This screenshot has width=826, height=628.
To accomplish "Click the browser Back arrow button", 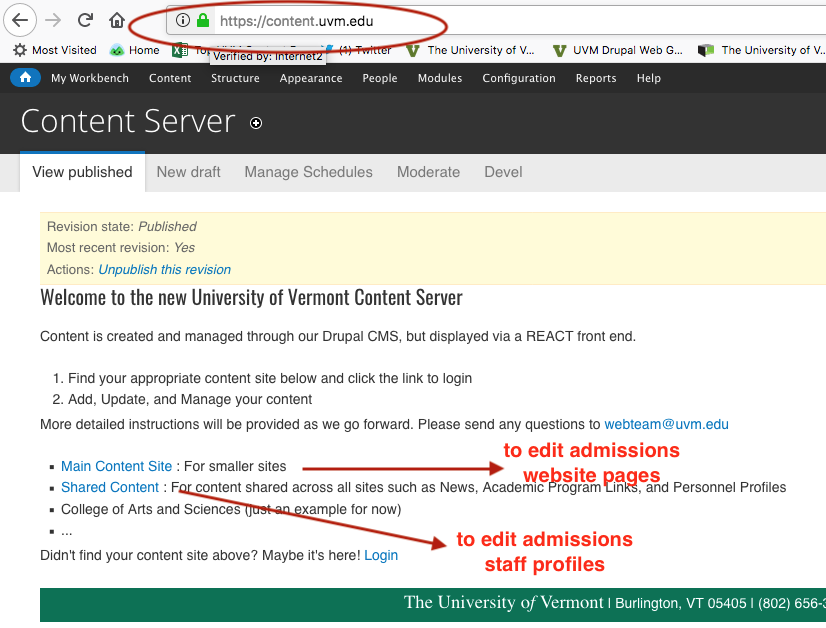I will point(20,21).
